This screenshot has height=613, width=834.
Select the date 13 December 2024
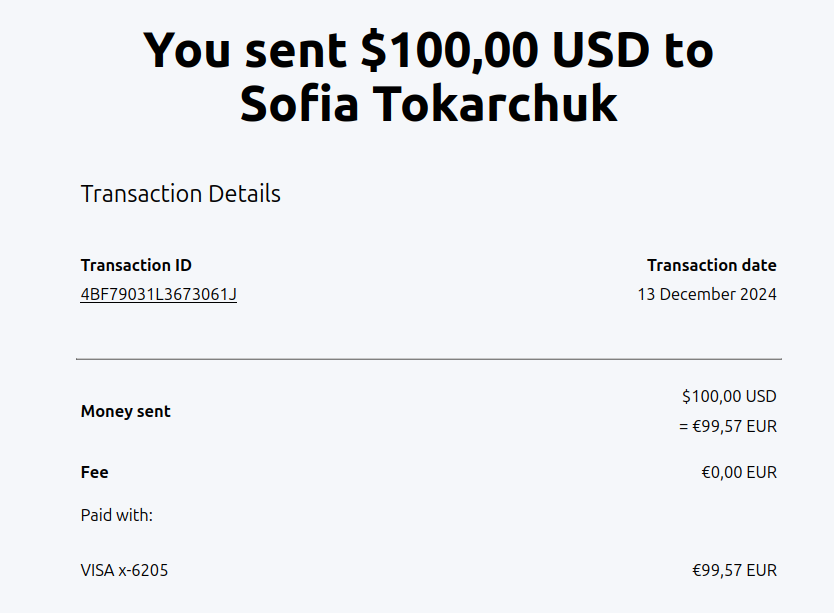[x=706, y=294]
